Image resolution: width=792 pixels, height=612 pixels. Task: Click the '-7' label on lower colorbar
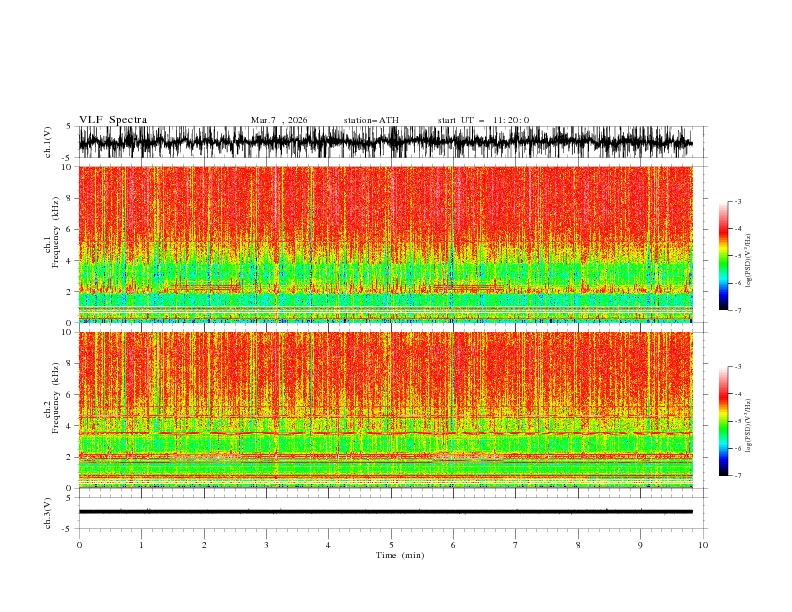pos(738,475)
